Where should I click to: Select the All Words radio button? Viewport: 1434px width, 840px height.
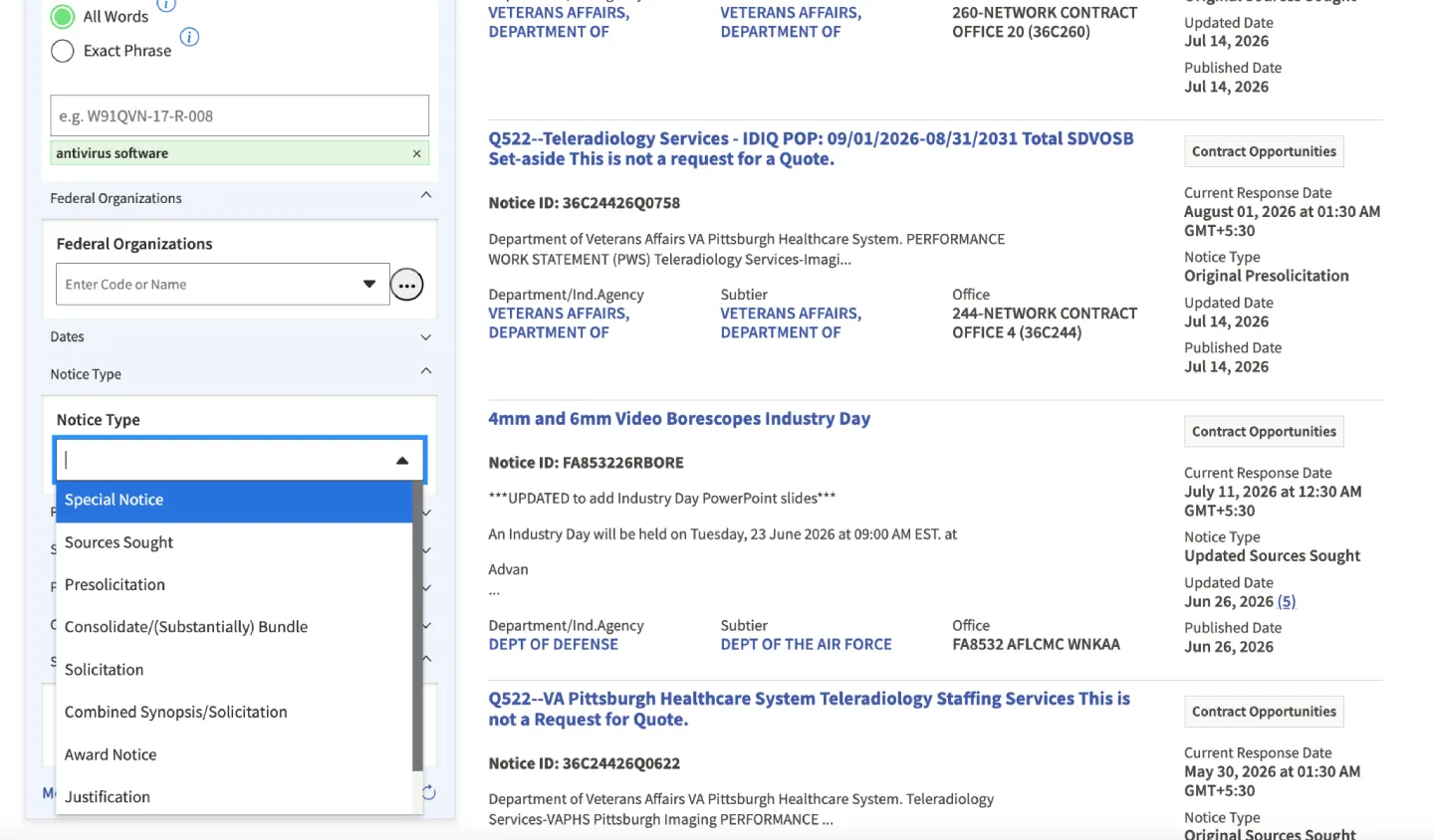pyautogui.click(x=63, y=17)
